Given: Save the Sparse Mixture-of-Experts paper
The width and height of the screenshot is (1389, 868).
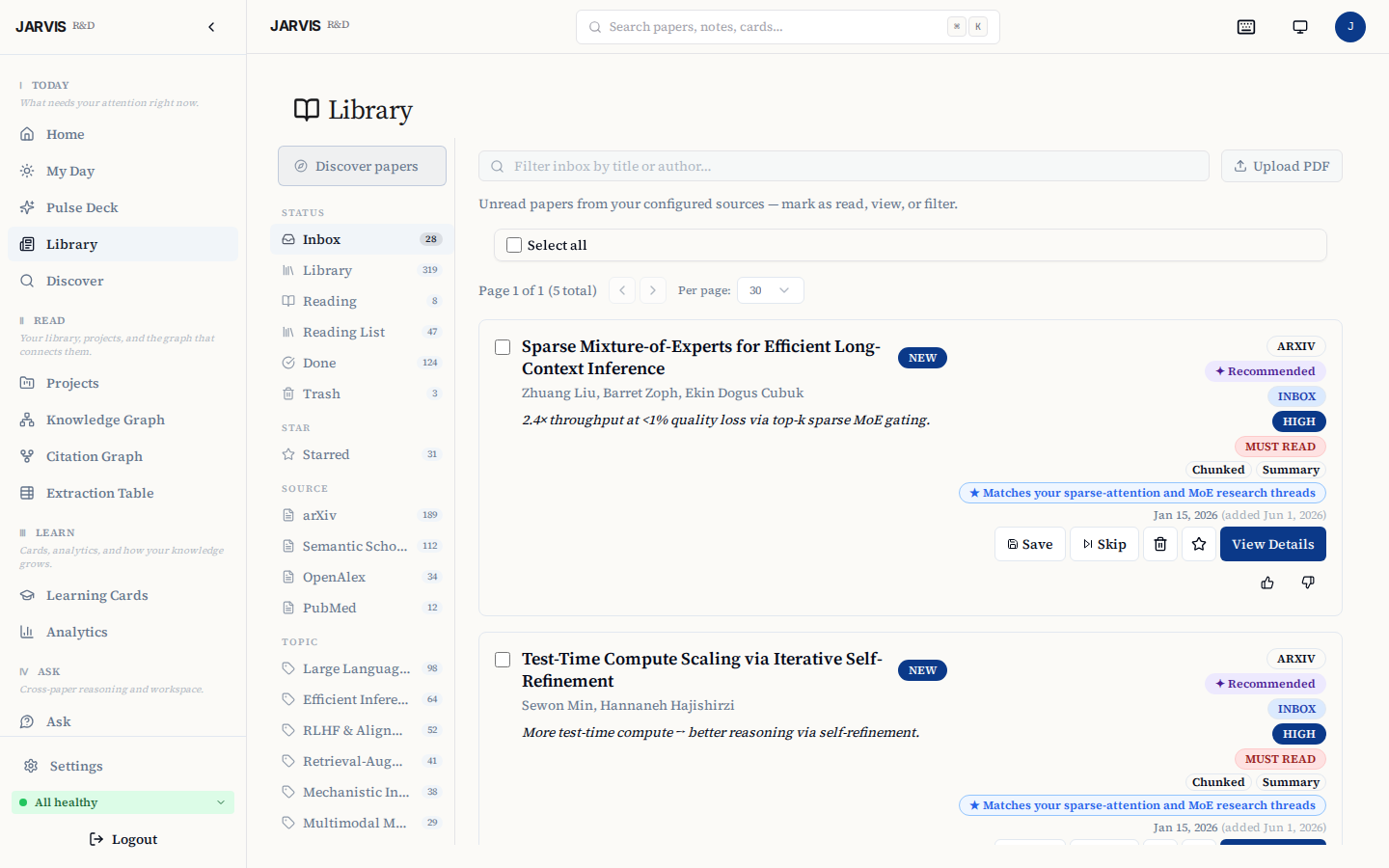Looking at the screenshot, I should tap(1030, 544).
